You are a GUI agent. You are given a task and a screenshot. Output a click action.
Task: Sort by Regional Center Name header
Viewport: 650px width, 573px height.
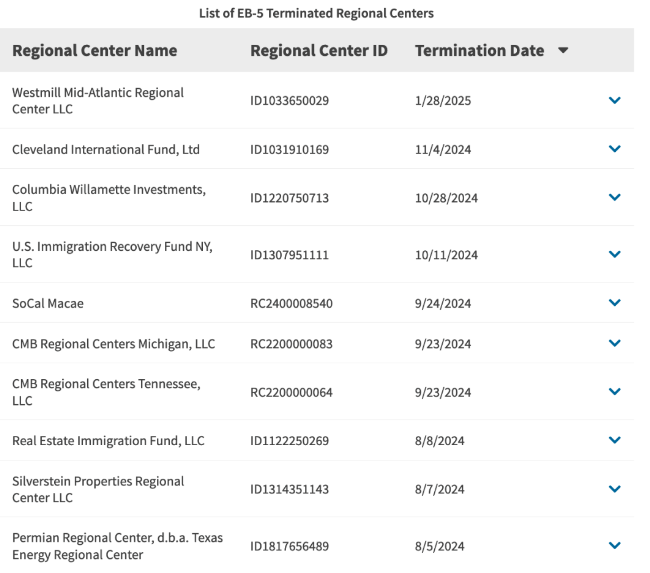[x=95, y=51]
